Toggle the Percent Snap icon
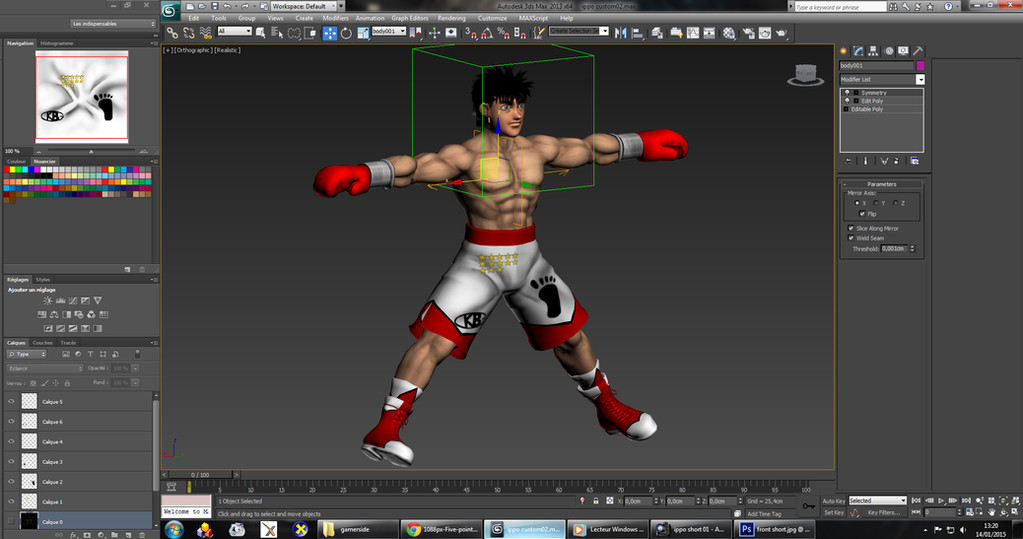The image size is (1023, 539). [503, 33]
